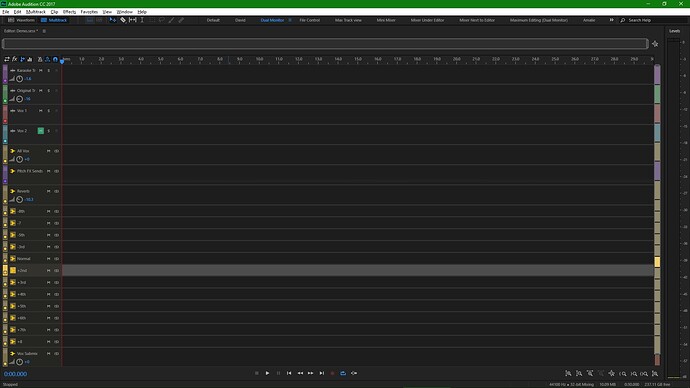The width and height of the screenshot is (690, 388).
Task: Open the Favorites menu
Action: 89,12
